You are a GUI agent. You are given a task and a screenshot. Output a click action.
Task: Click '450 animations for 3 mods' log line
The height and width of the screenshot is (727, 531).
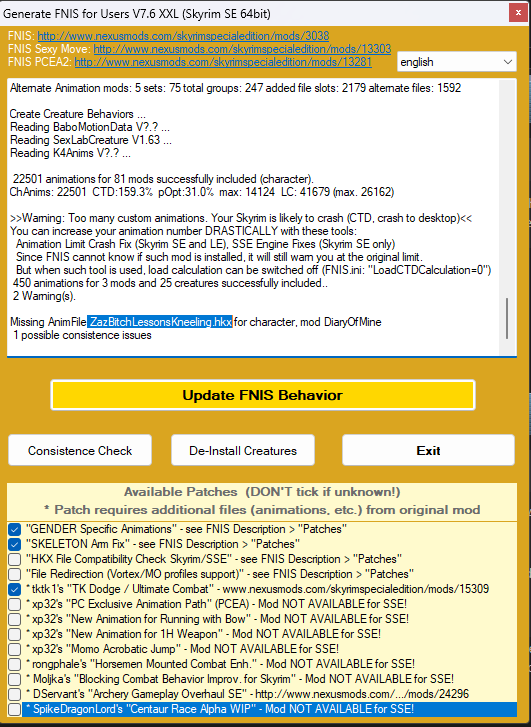pos(170,283)
